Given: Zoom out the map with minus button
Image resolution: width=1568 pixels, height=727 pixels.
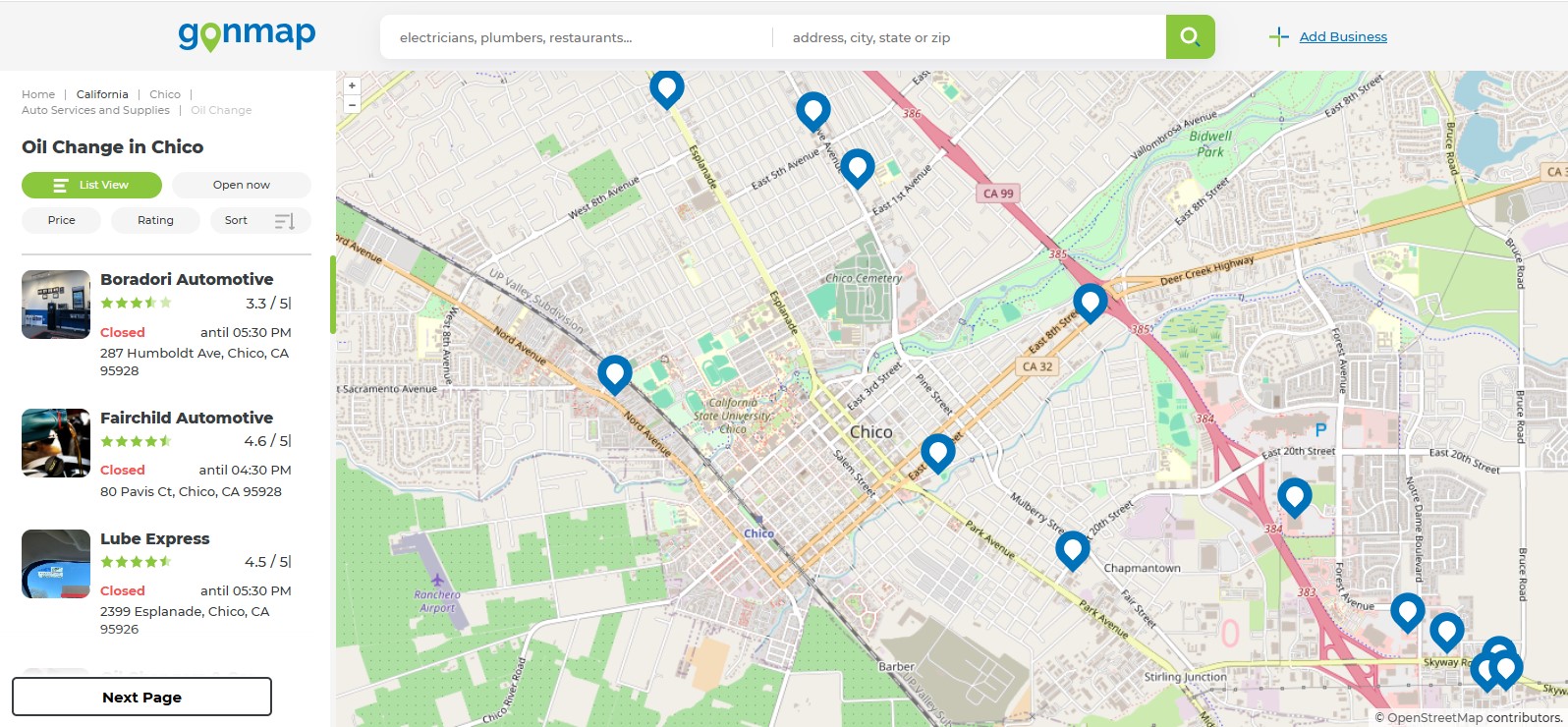Looking at the screenshot, I should 352,104.
